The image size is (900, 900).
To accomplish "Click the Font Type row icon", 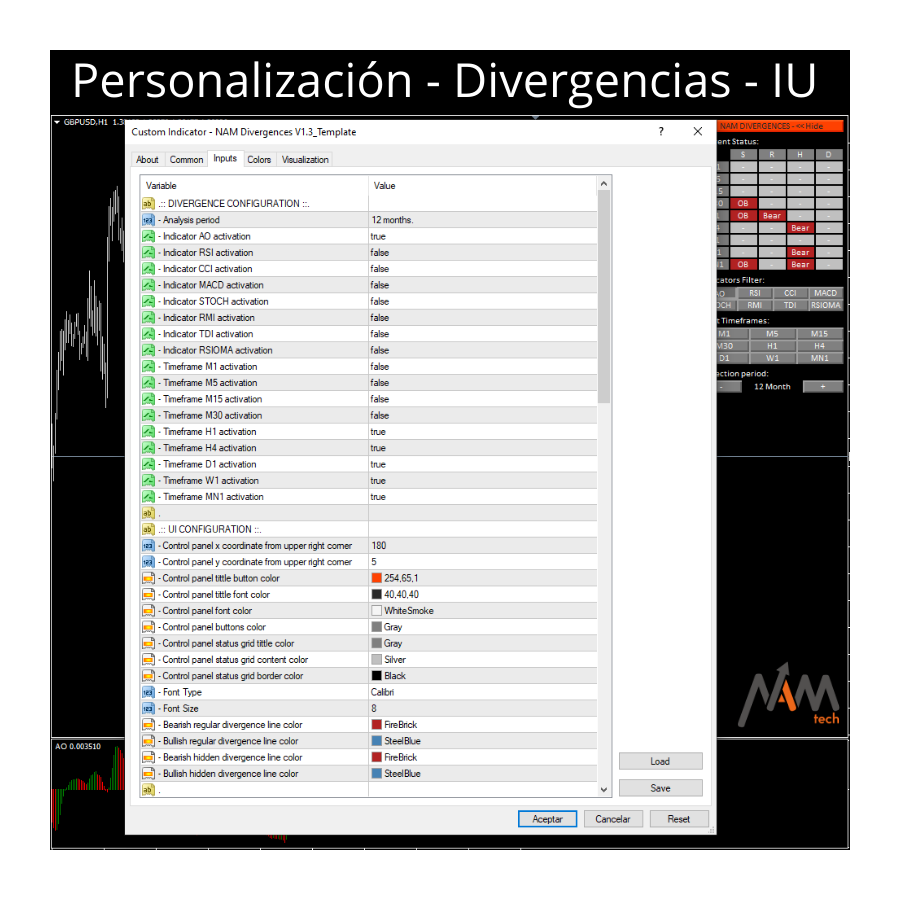I will (148, 692).
